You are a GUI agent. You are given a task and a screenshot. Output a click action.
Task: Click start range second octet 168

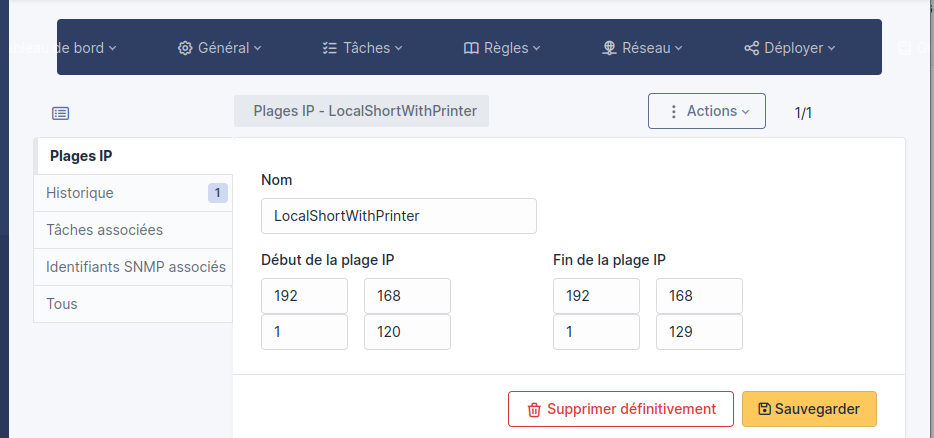coord(407,296)
